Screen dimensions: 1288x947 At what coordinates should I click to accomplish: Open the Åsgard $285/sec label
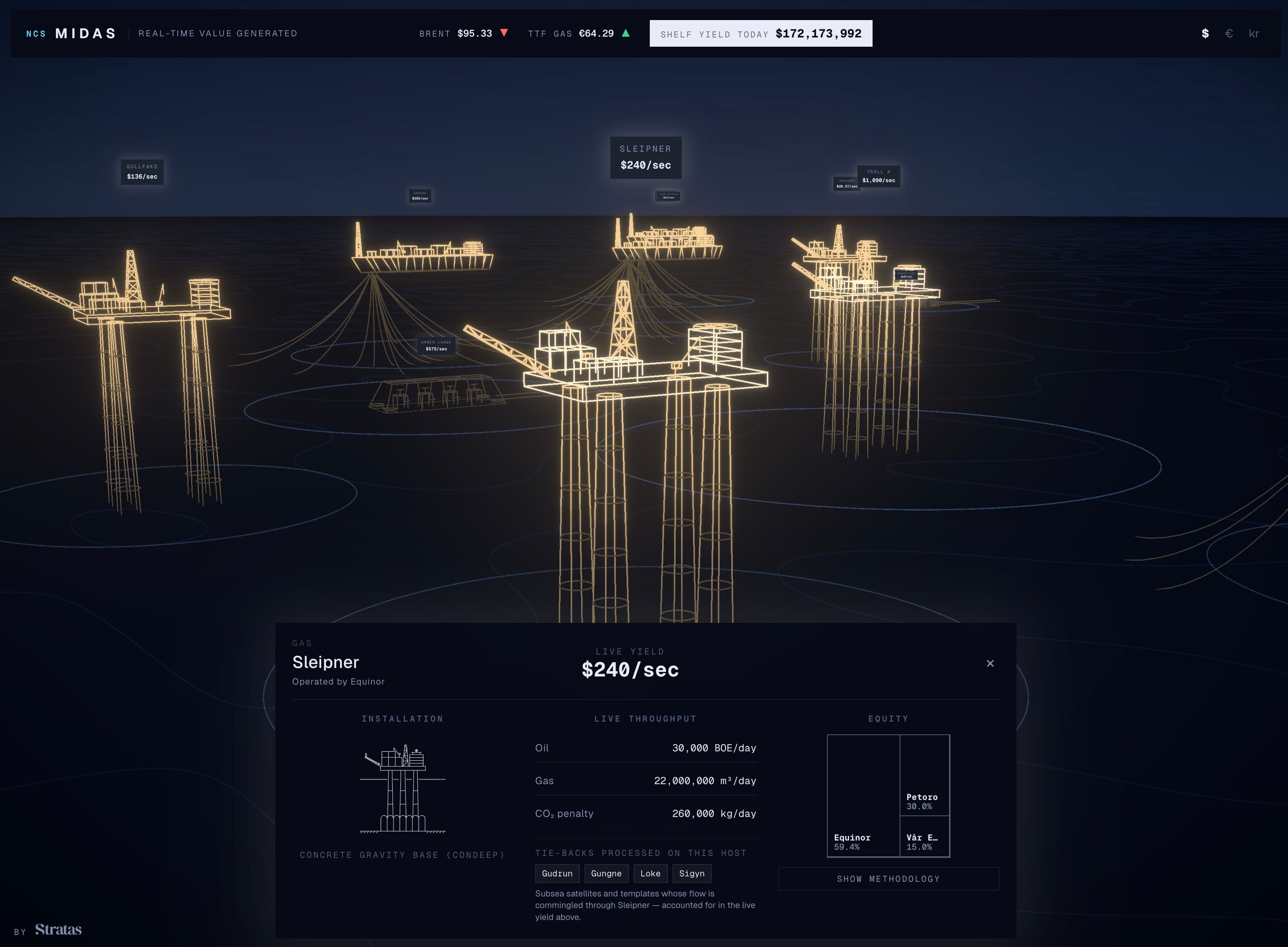(420, 196)
